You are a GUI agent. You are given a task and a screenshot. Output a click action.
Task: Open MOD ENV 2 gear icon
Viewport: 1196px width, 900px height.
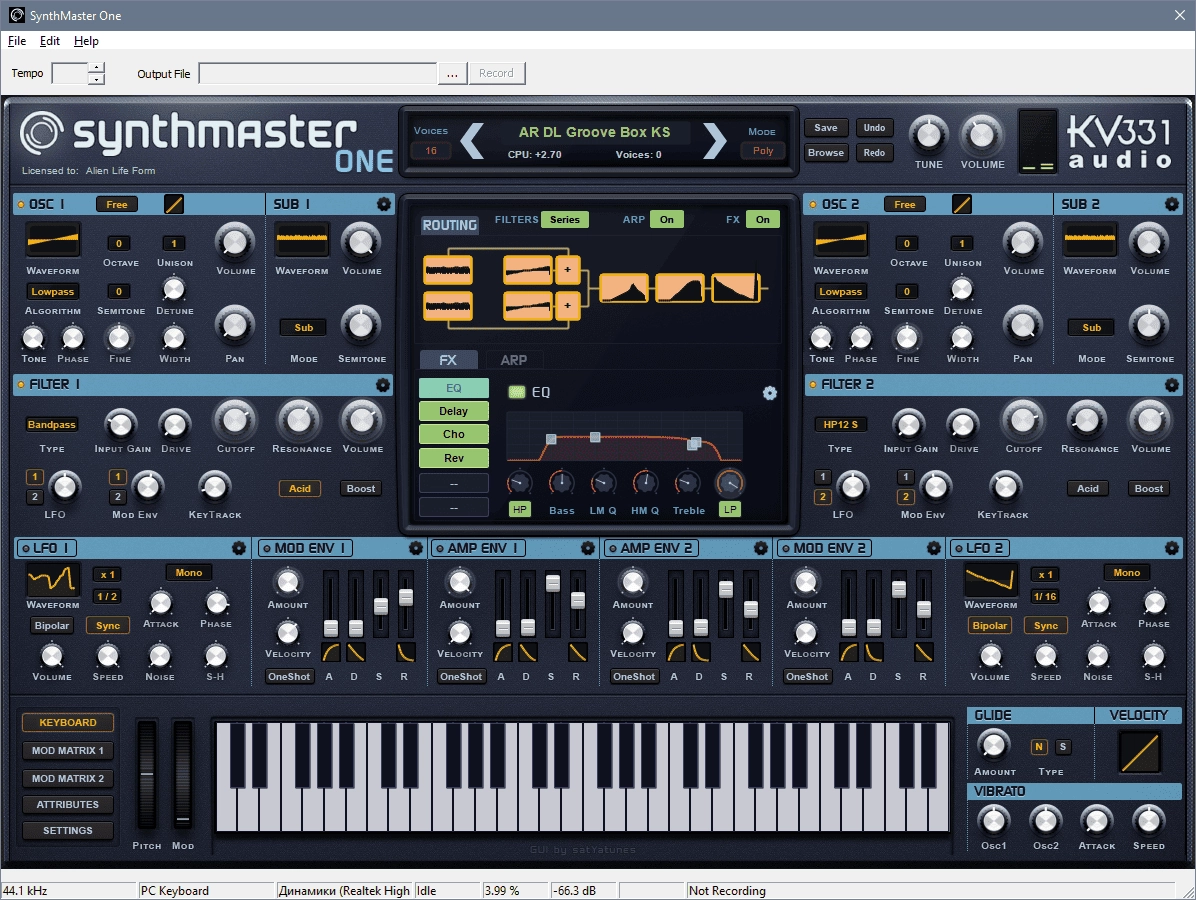[x=934, y=548]
